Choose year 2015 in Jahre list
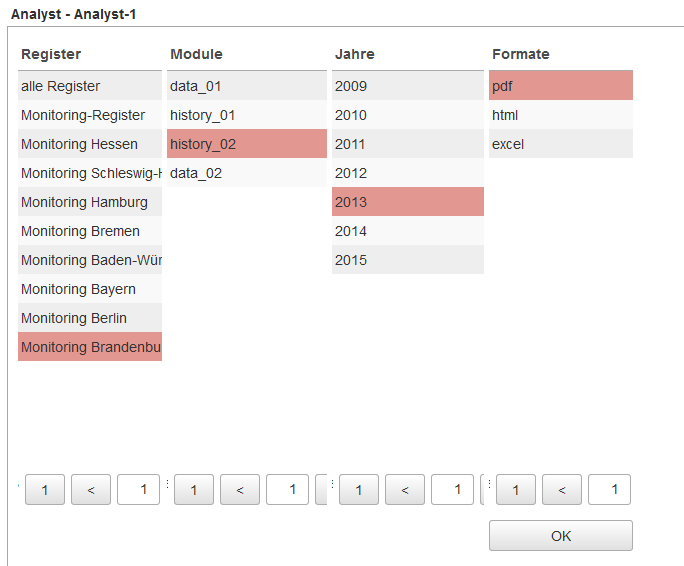This screenshot has height=566, width=684. coord(407,260)
